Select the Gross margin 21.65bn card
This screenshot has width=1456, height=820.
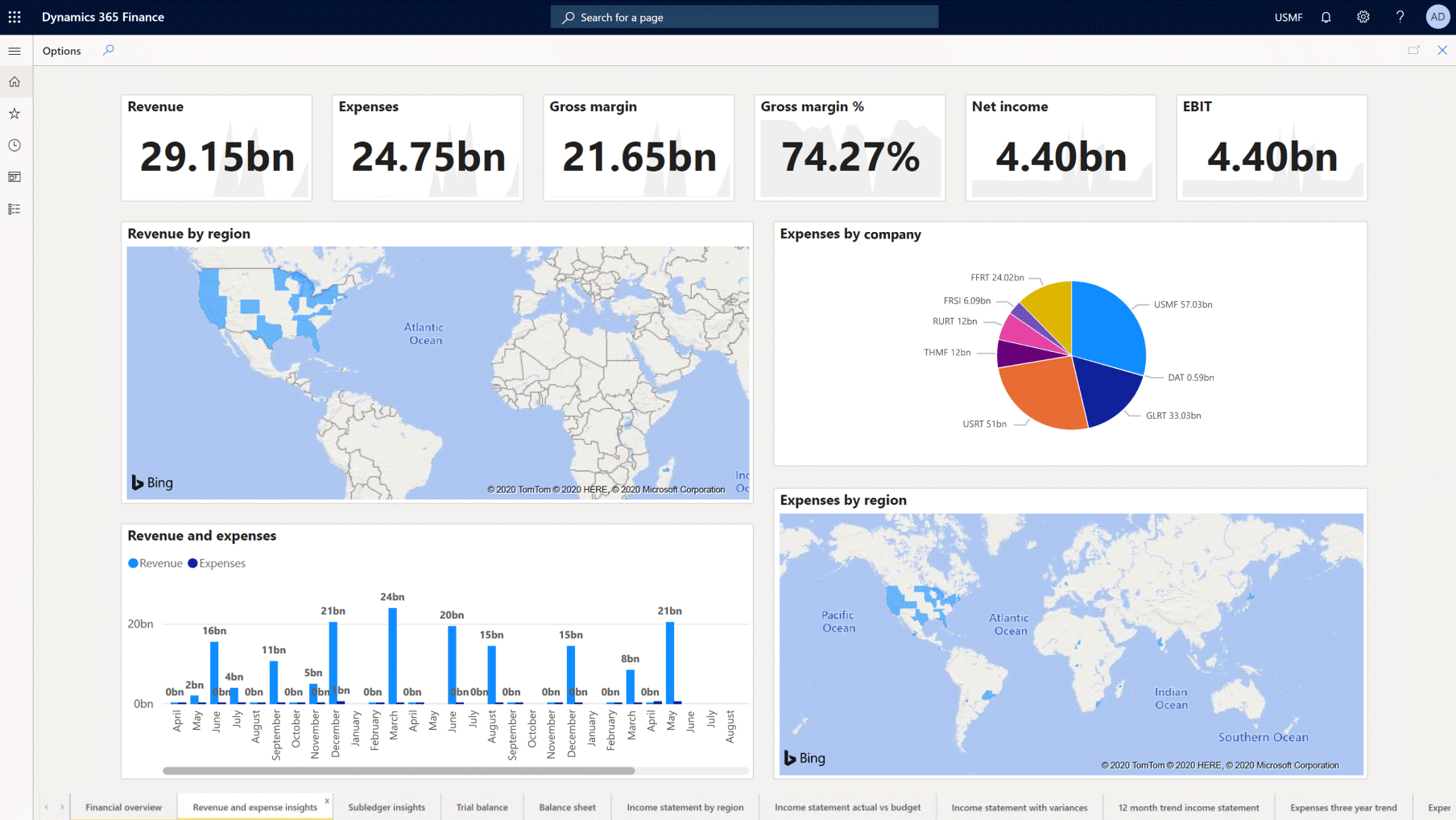click(639, 148)
